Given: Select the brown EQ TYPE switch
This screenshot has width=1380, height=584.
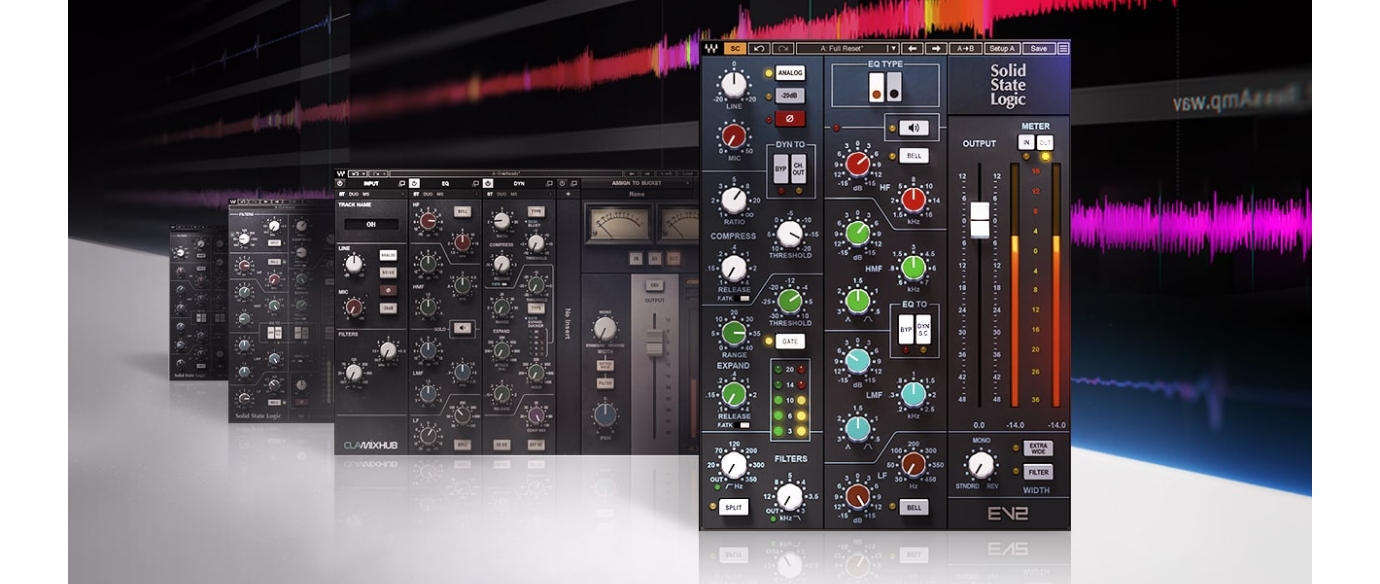Looking at the screenshot, I should (876, 86).
